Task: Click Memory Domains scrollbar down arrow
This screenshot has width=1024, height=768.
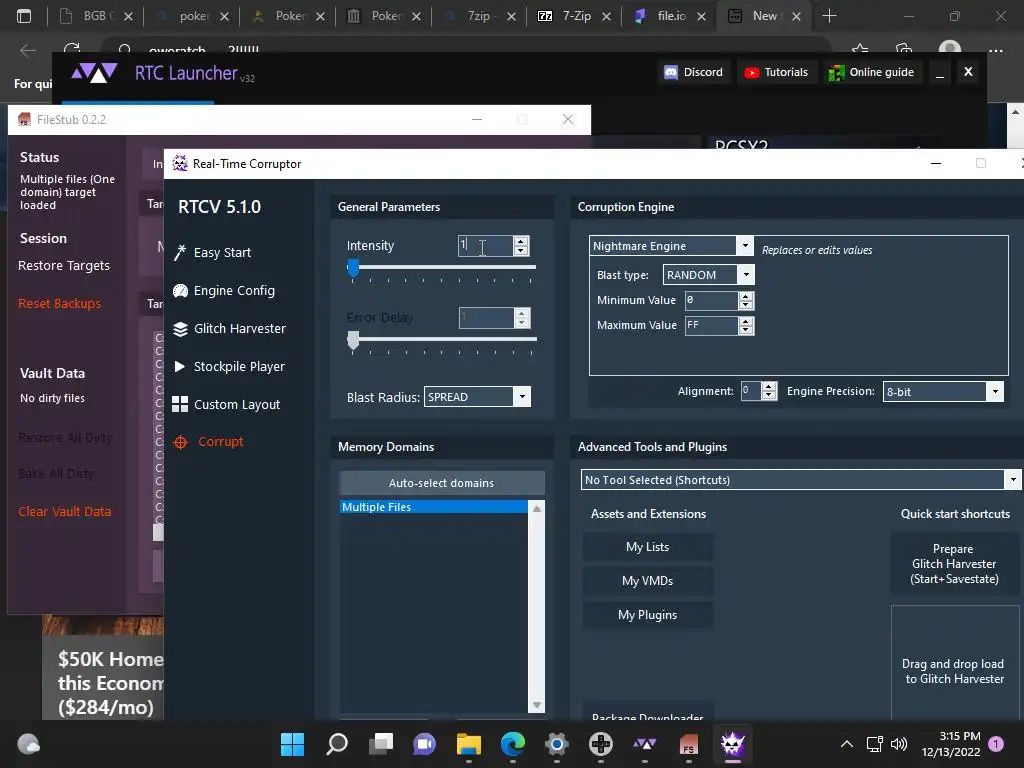Action: (537, 705)
